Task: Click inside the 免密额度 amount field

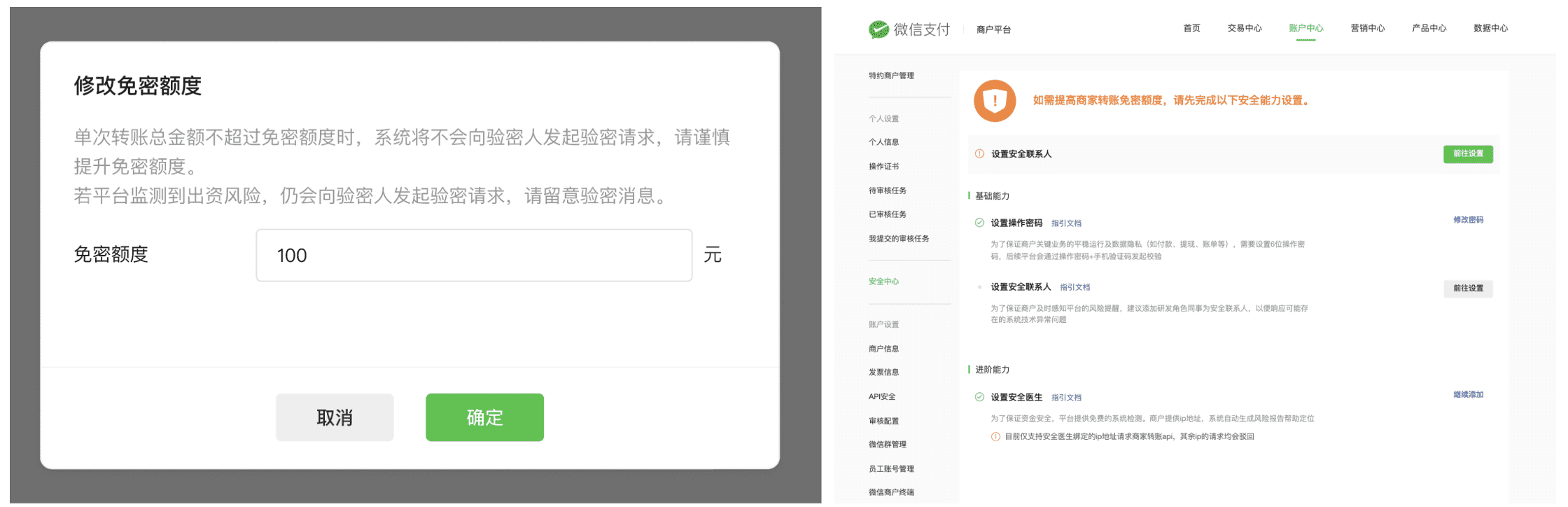Action: pos(474,256)
